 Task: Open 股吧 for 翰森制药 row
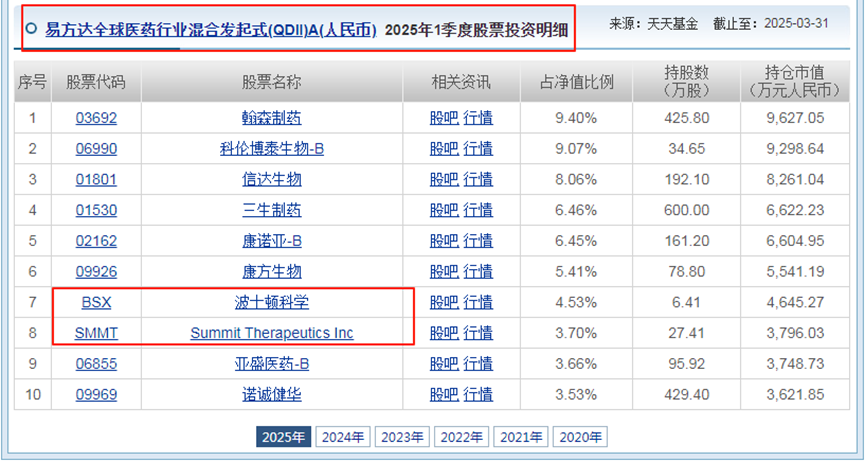coord(444,118)
